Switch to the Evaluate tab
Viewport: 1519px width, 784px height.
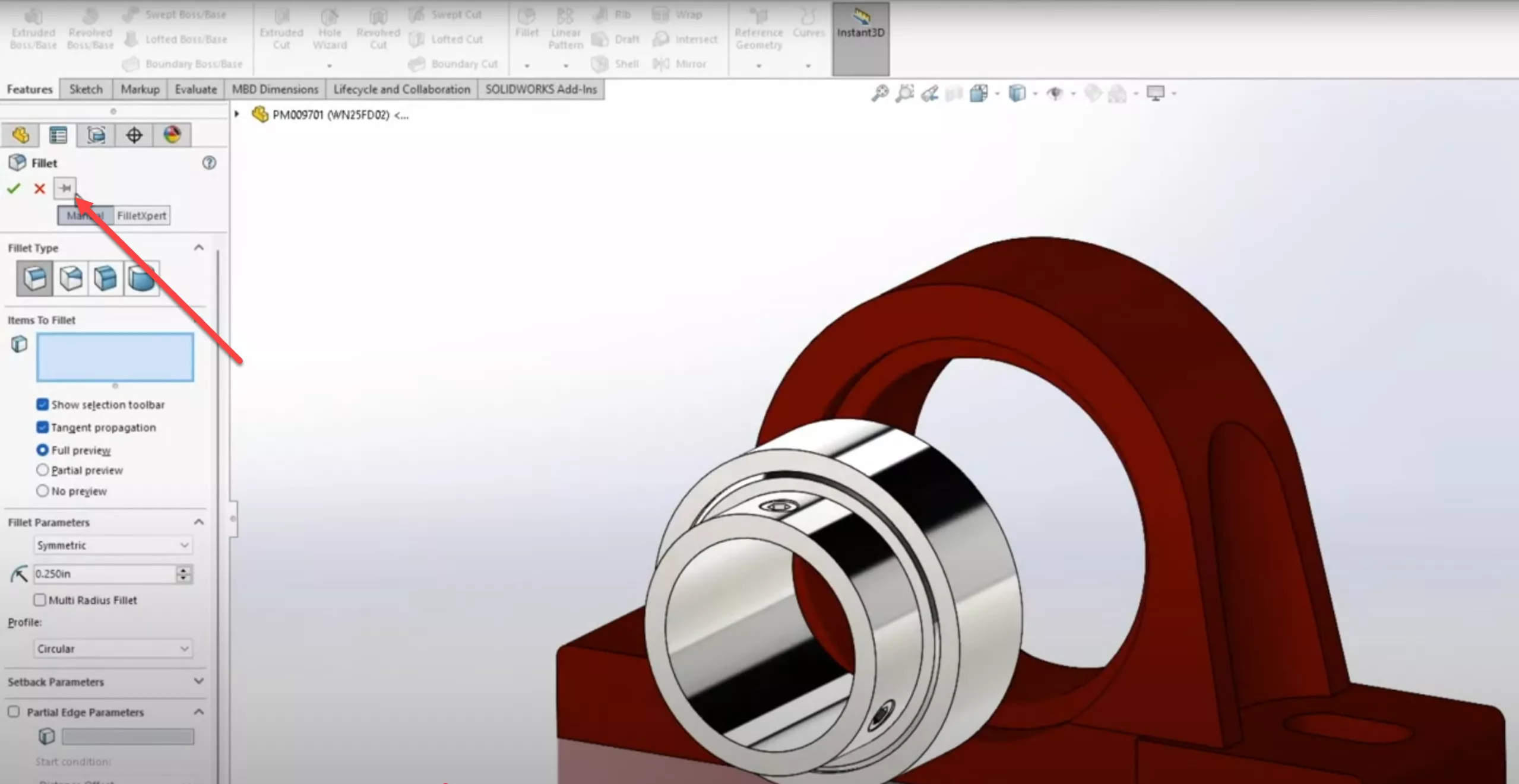pos(196,89)
